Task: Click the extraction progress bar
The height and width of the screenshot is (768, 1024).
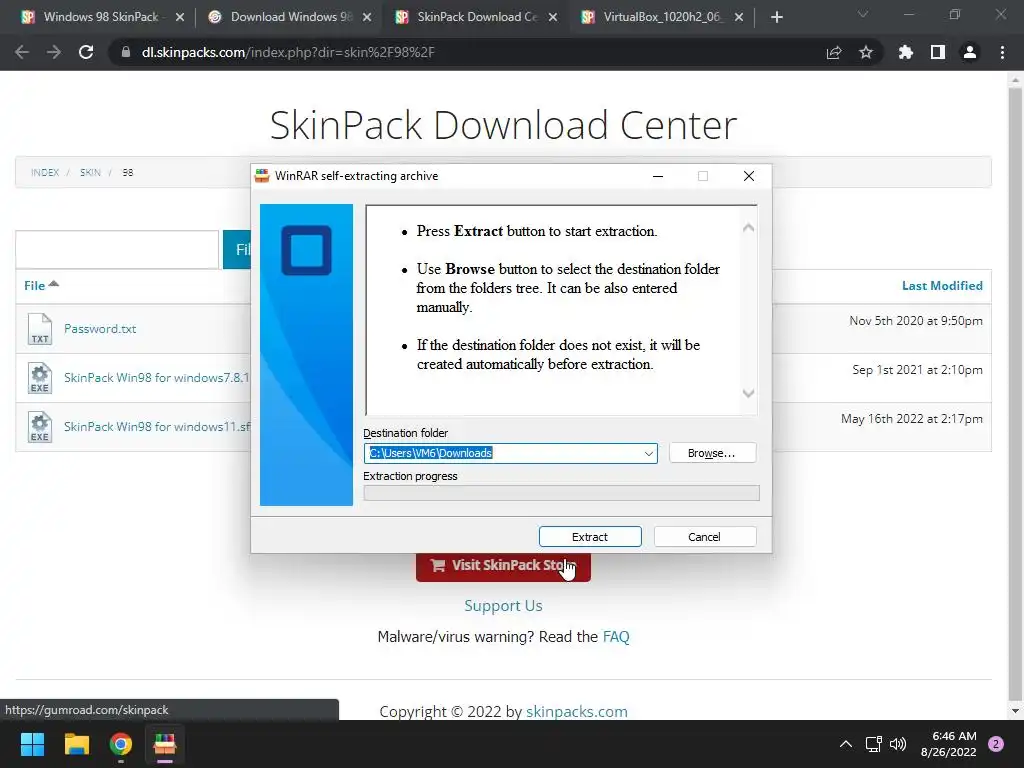Action: click(x=562, y=493)
